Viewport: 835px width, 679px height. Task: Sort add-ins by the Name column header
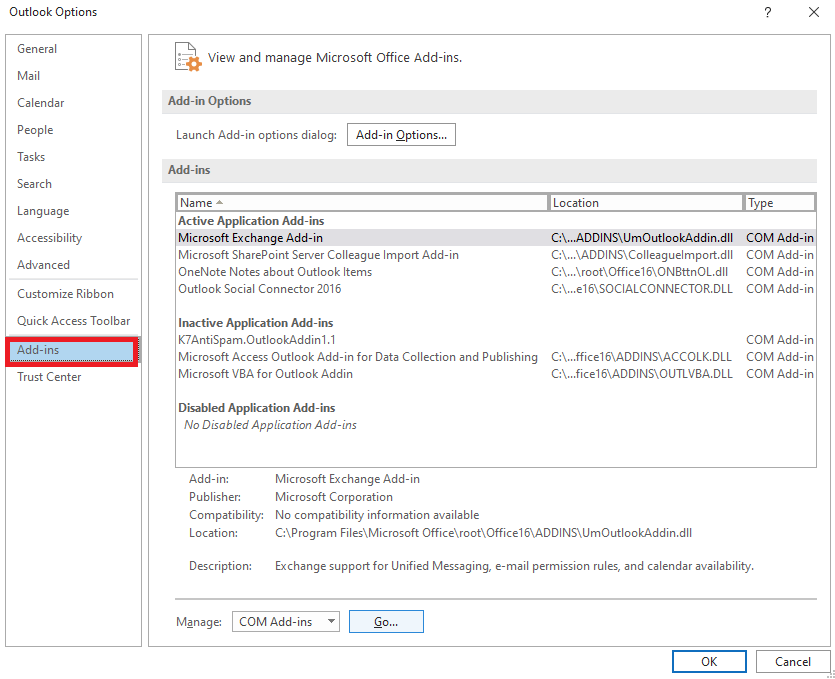[x=362, y=203]
